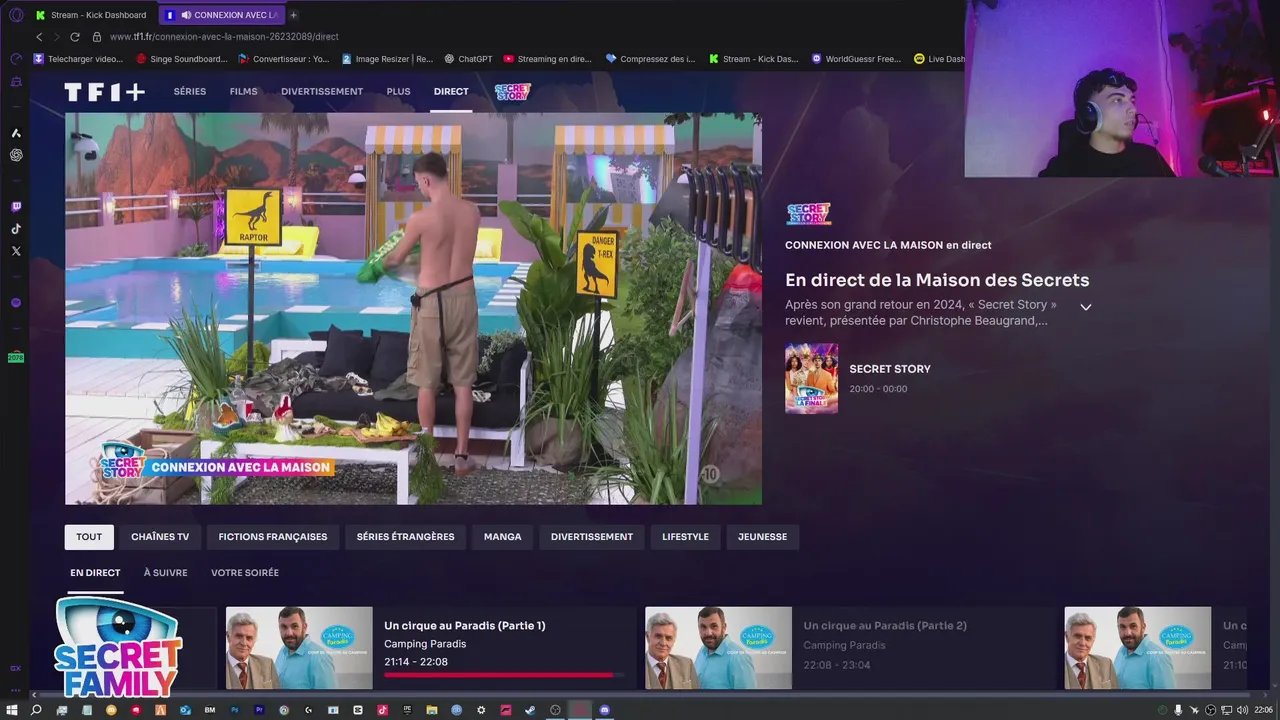Open File Explorer from the taskbar

point(432,710)
